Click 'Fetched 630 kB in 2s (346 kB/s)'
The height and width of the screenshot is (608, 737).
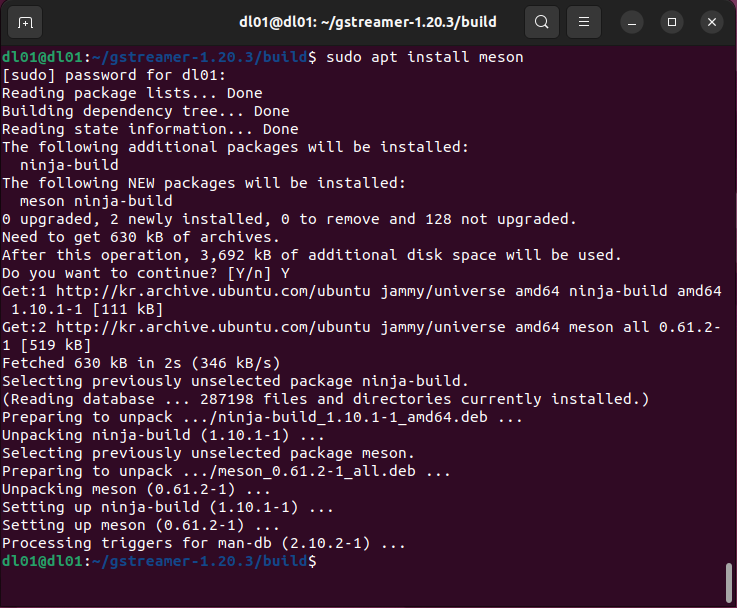click(141, 363)
